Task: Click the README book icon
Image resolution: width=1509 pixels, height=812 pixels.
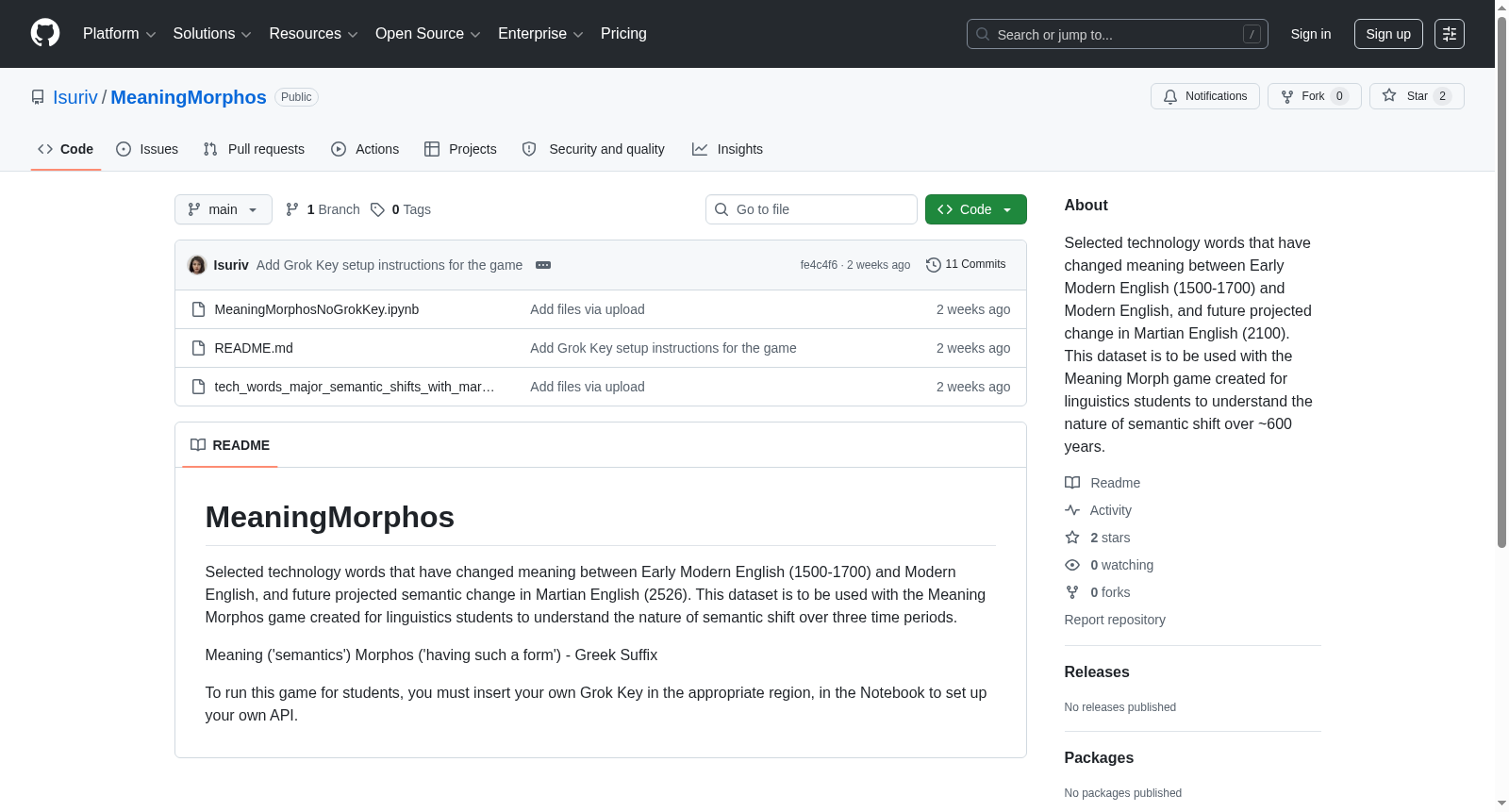Action: (198, 445)
